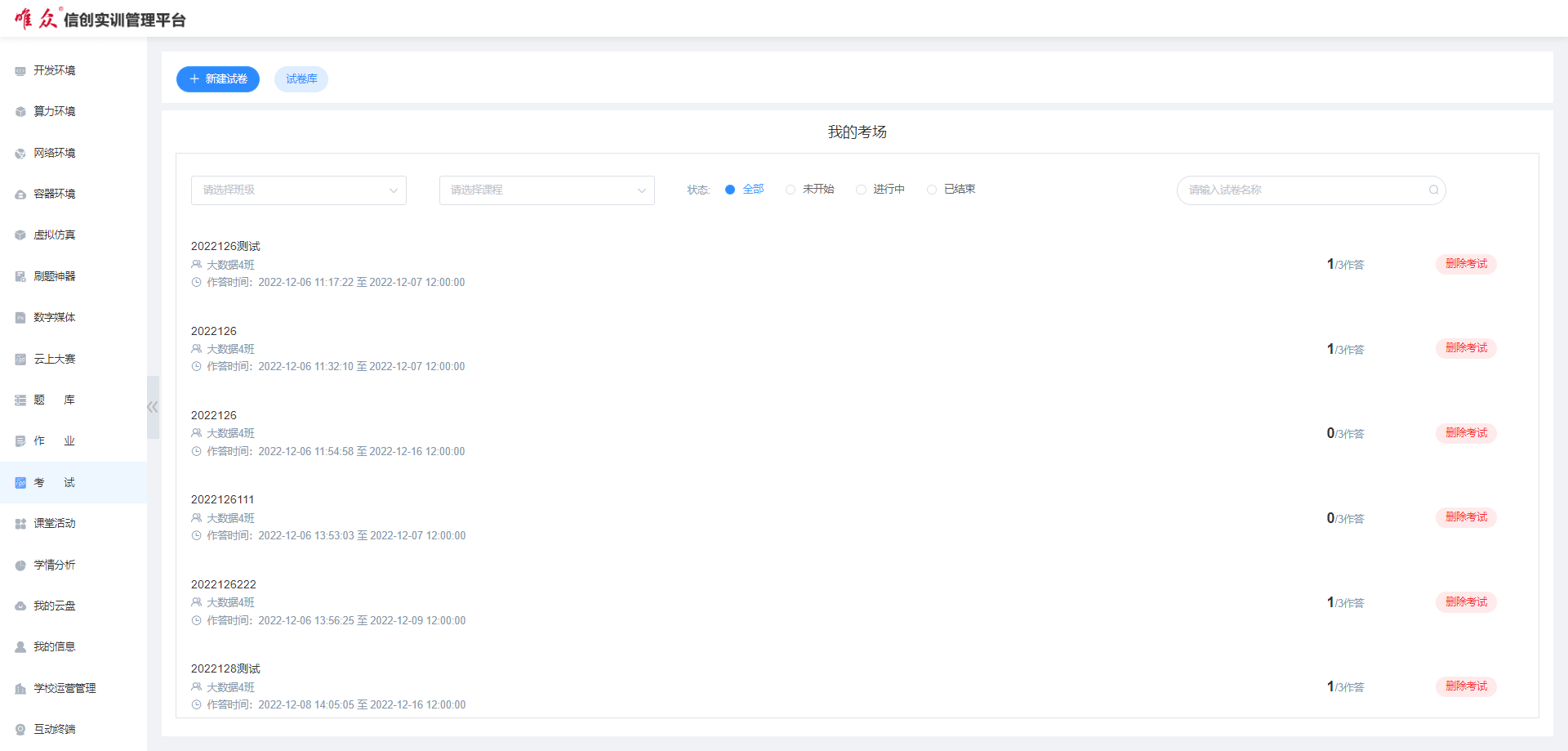The width and height of the screenshot is (1568, 751).
Task: Select the 已结束 status radio button
Action: (x=932, y=190)
